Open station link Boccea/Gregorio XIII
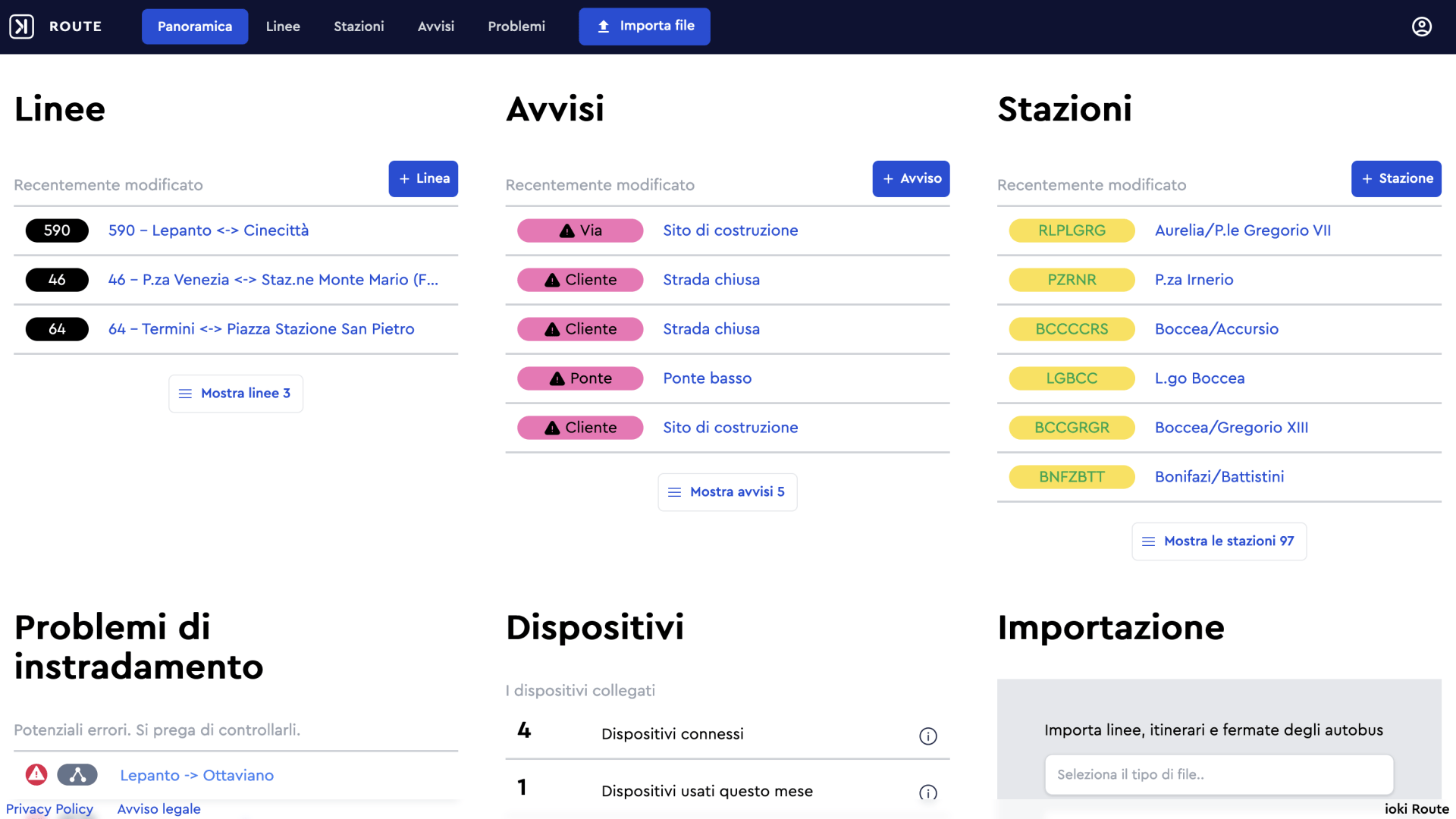Viewport: 1456px width, 819px height. coord(1231,428)
